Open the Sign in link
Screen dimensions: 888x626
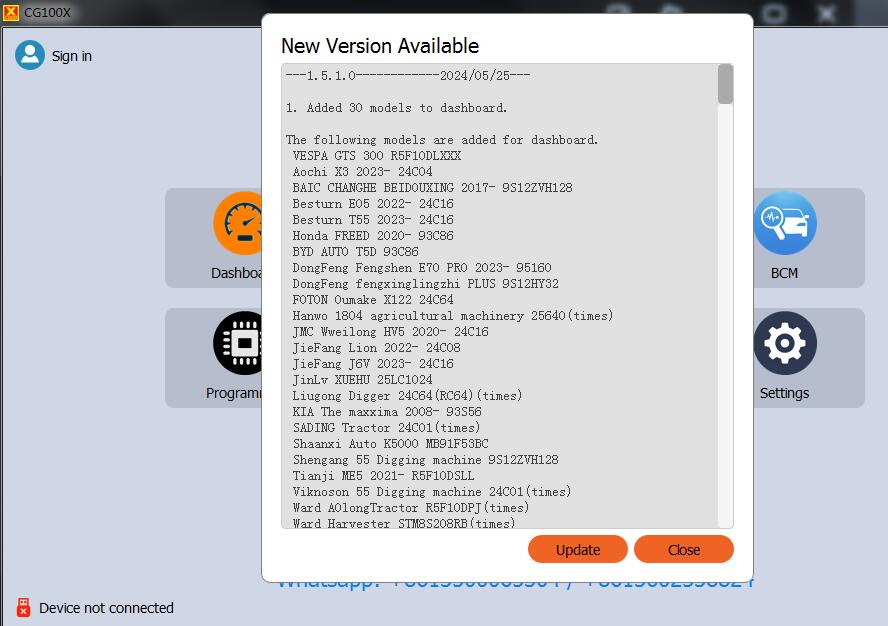pyautogui.click(x=71, y=56)
